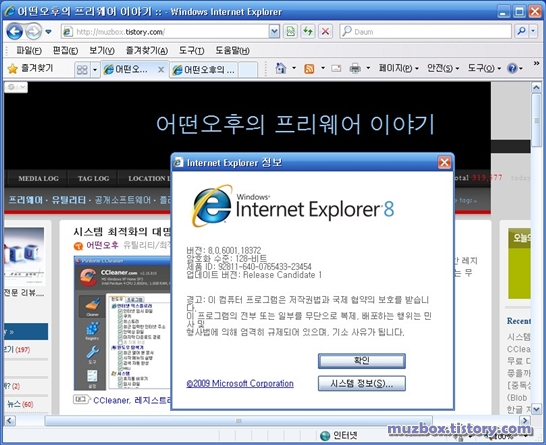Open the 파일(F) menu
546x445 pixels.
point(29,51)
